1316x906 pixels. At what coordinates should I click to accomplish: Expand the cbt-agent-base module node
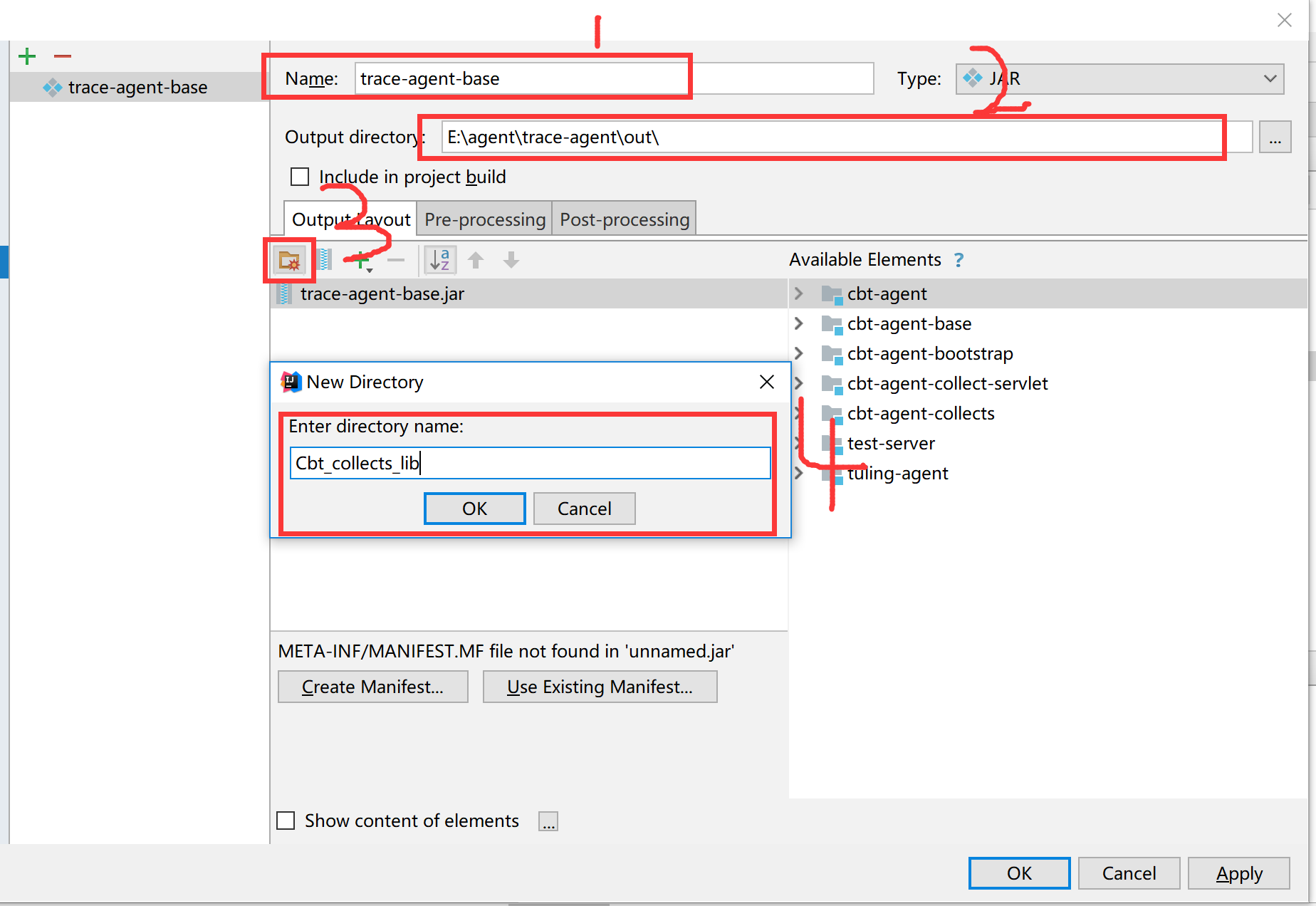click(x=798, y=323)
